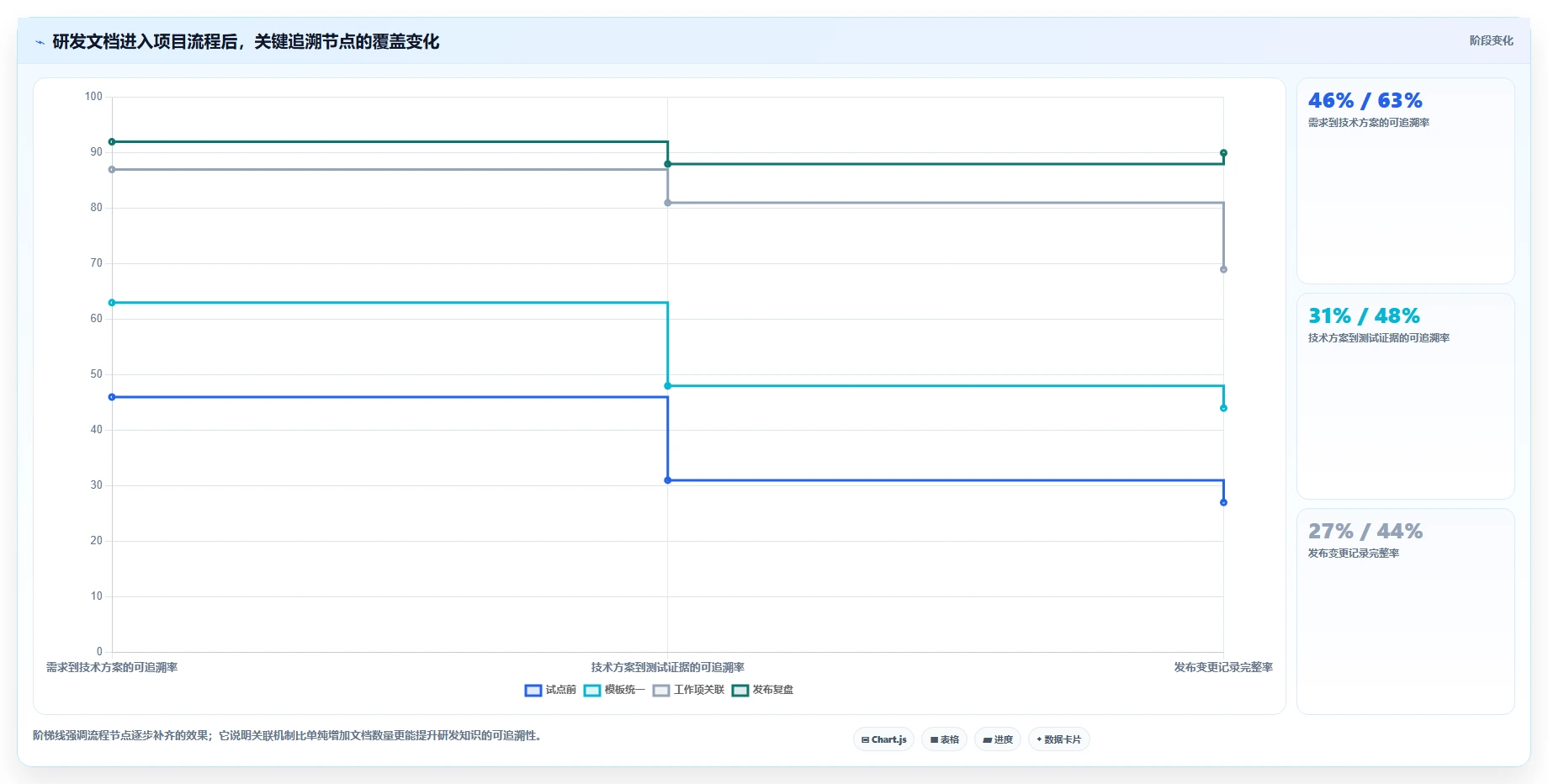Viewport: 1548px width, 784px height.
Task: Click 工作项关联 data point at value 81
Action: [668, 203]
